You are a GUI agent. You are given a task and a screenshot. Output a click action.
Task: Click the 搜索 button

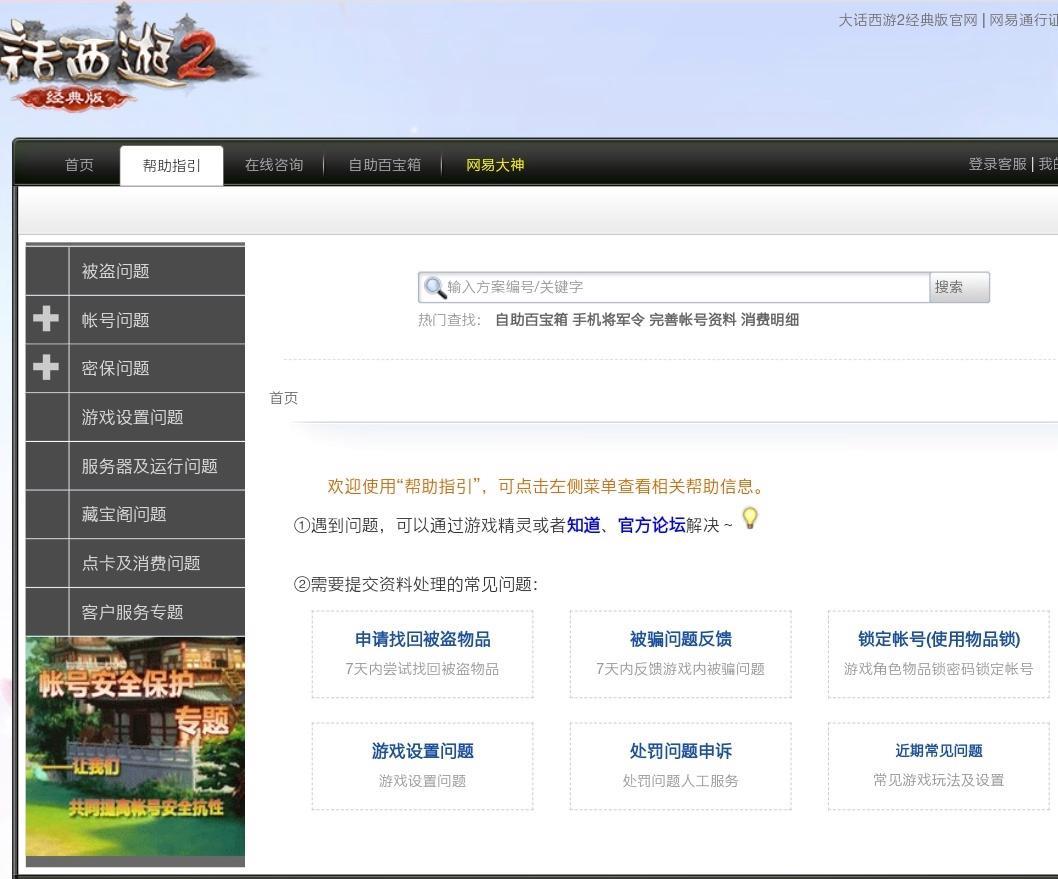click(x=959, y=287)
